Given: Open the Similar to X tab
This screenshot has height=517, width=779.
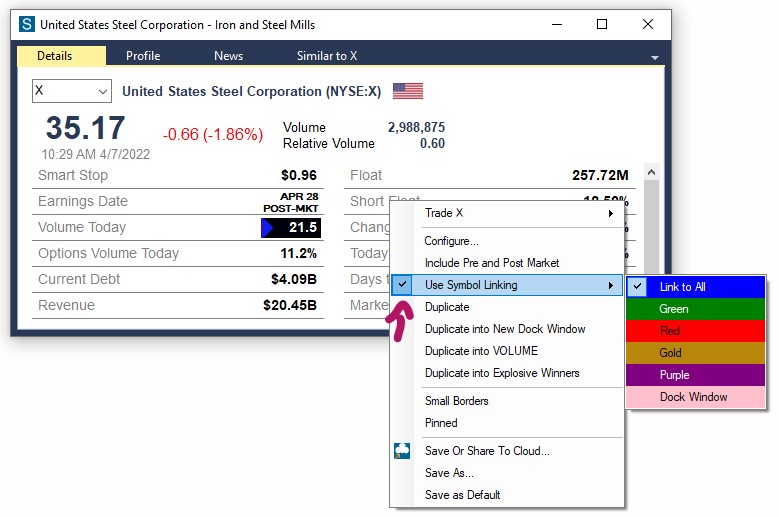Looking at the screenshot, I should point(326,56).
